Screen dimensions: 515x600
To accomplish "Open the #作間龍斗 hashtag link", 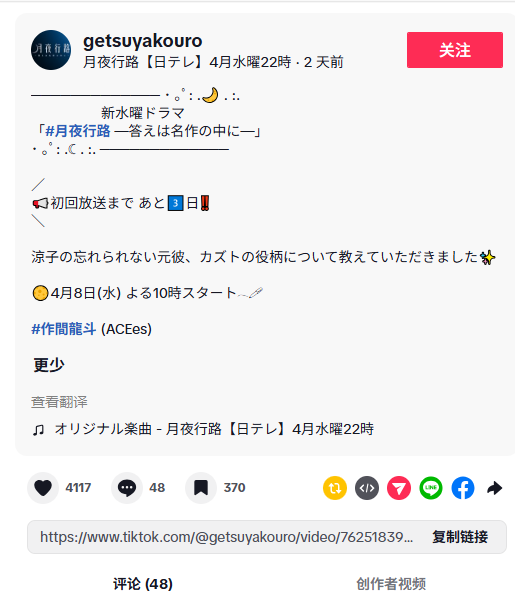I will pos(64,329).
